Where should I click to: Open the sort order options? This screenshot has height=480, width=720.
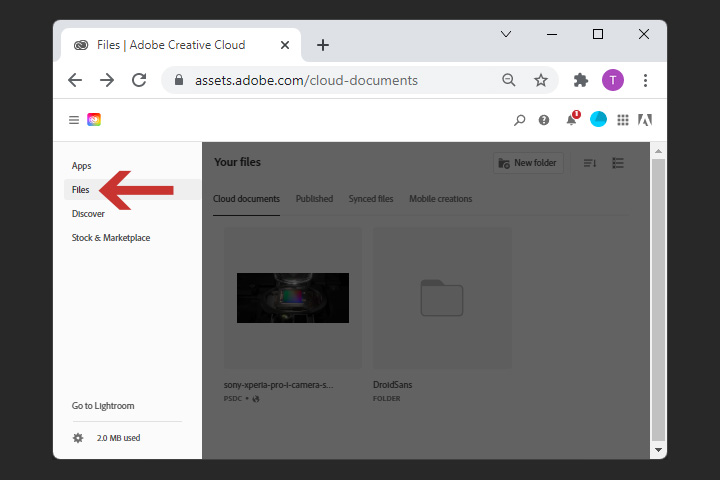coord(590,163)
